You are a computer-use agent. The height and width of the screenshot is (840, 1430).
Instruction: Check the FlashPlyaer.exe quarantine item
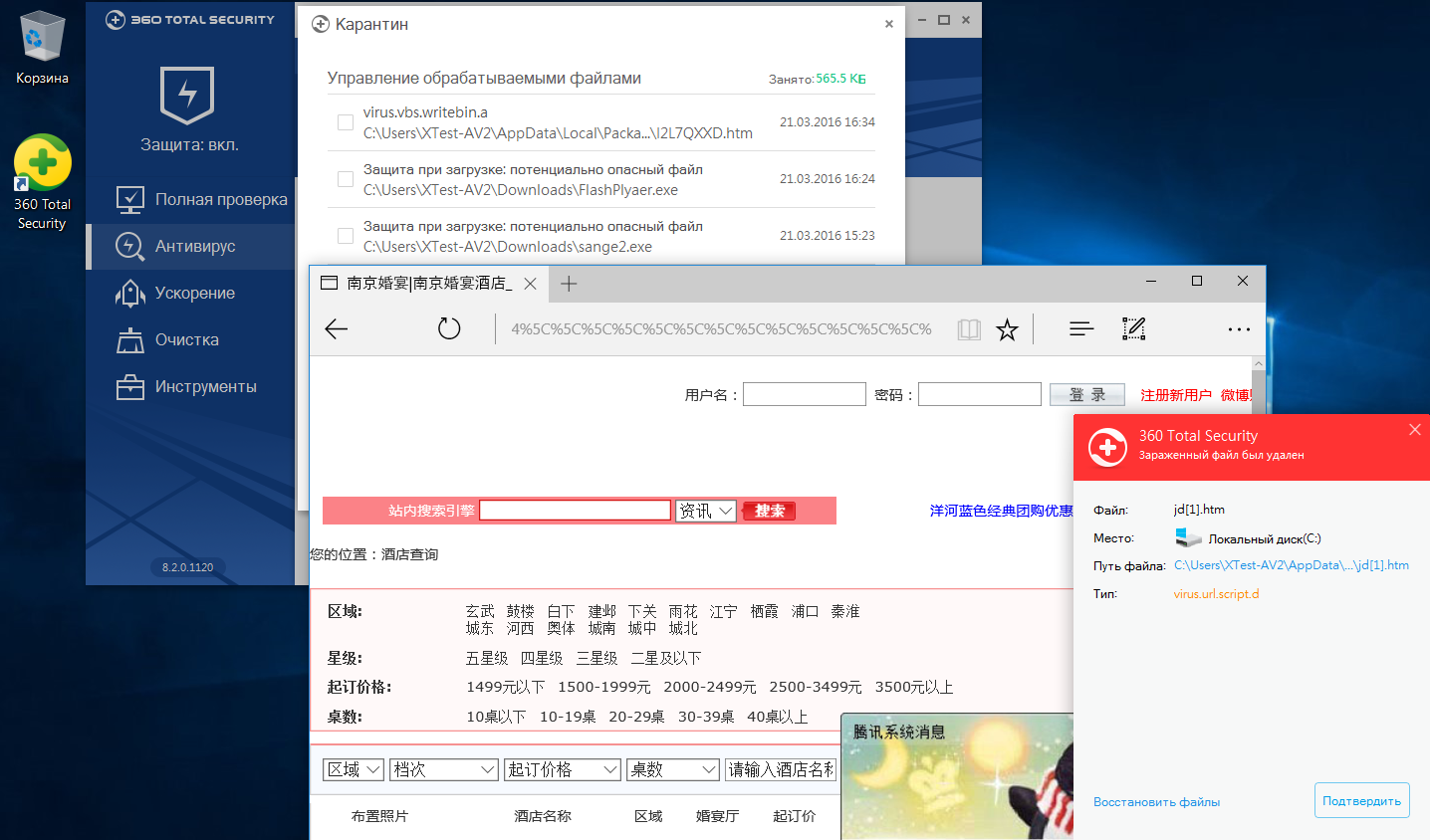coord(346,179)
